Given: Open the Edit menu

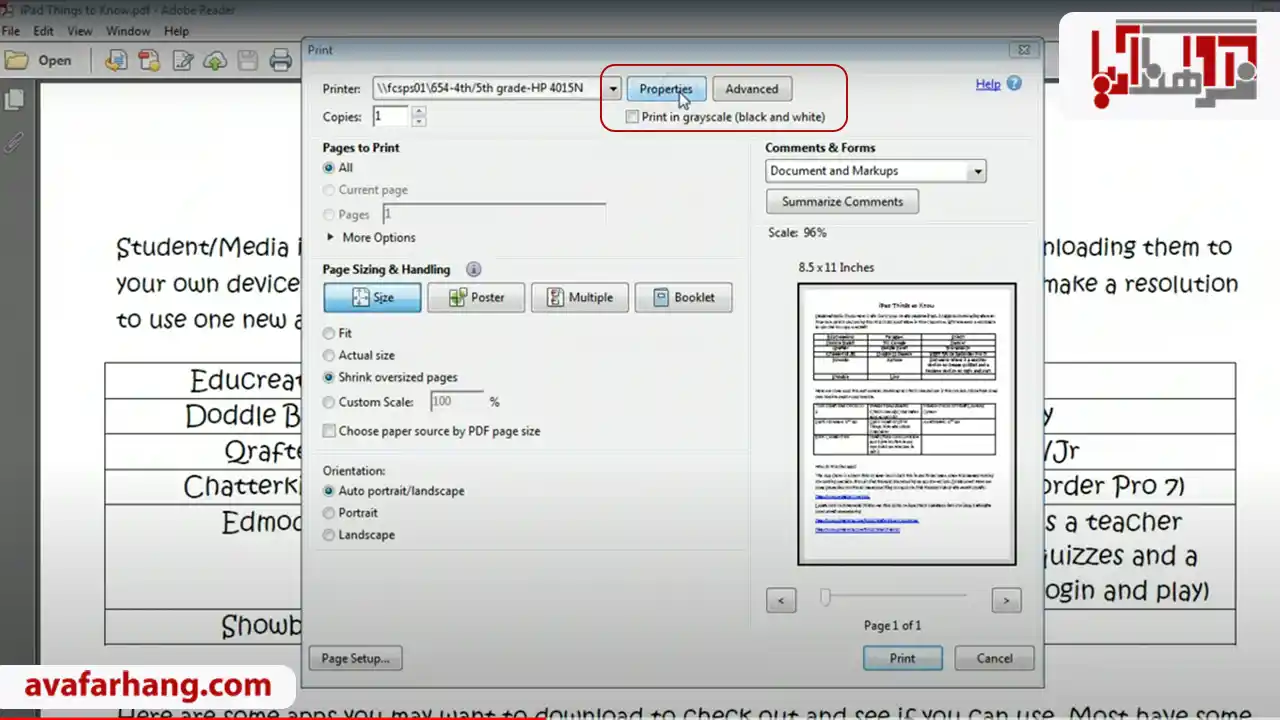Looking at the screenshot, I should coord(43,31).
